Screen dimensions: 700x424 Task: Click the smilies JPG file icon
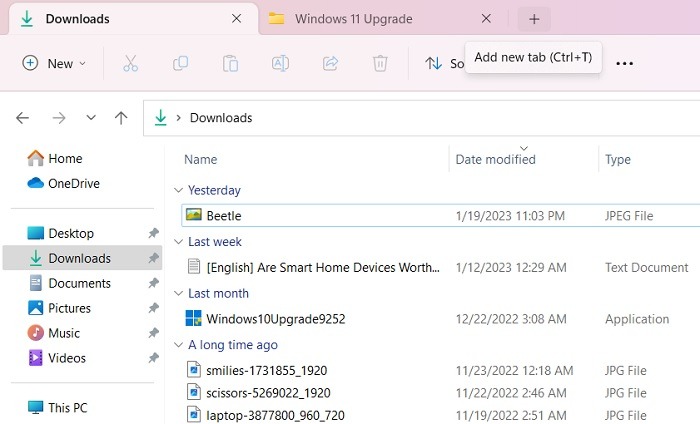[x=193, y=370]
